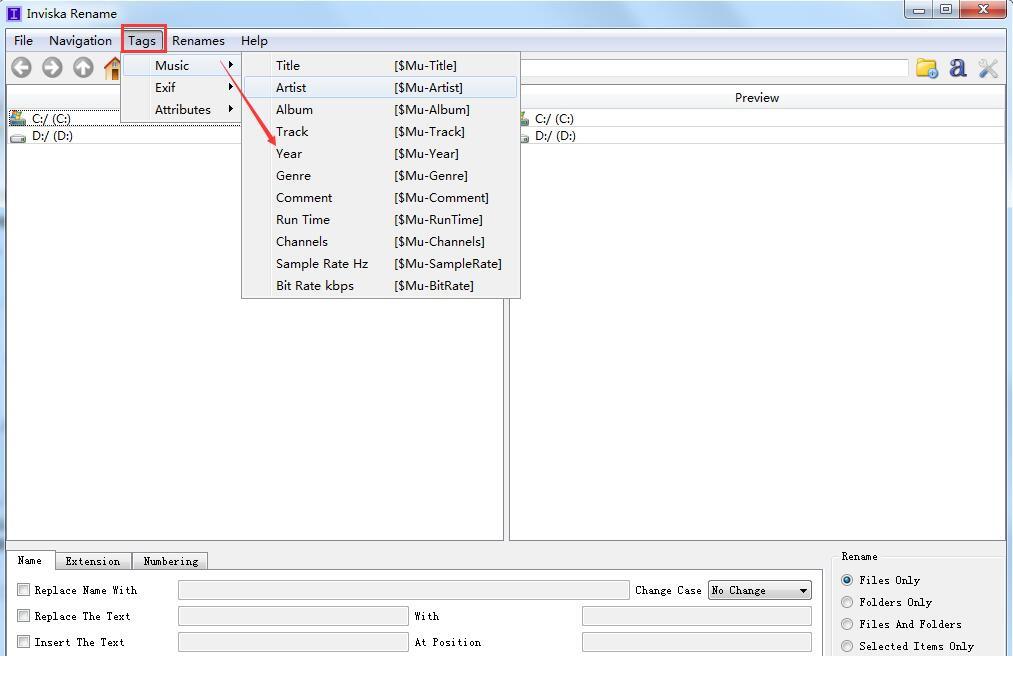Expand the Attributes submenu

(x=182, y=109)
